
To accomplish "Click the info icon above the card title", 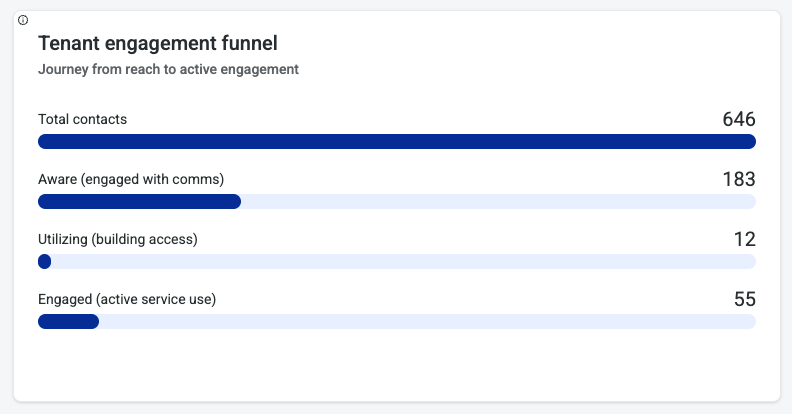I will coord(23,20).
